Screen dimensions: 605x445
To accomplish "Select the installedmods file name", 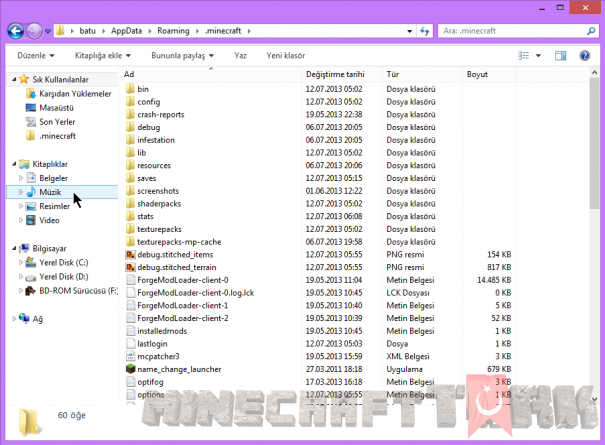I will coord(162,331).
